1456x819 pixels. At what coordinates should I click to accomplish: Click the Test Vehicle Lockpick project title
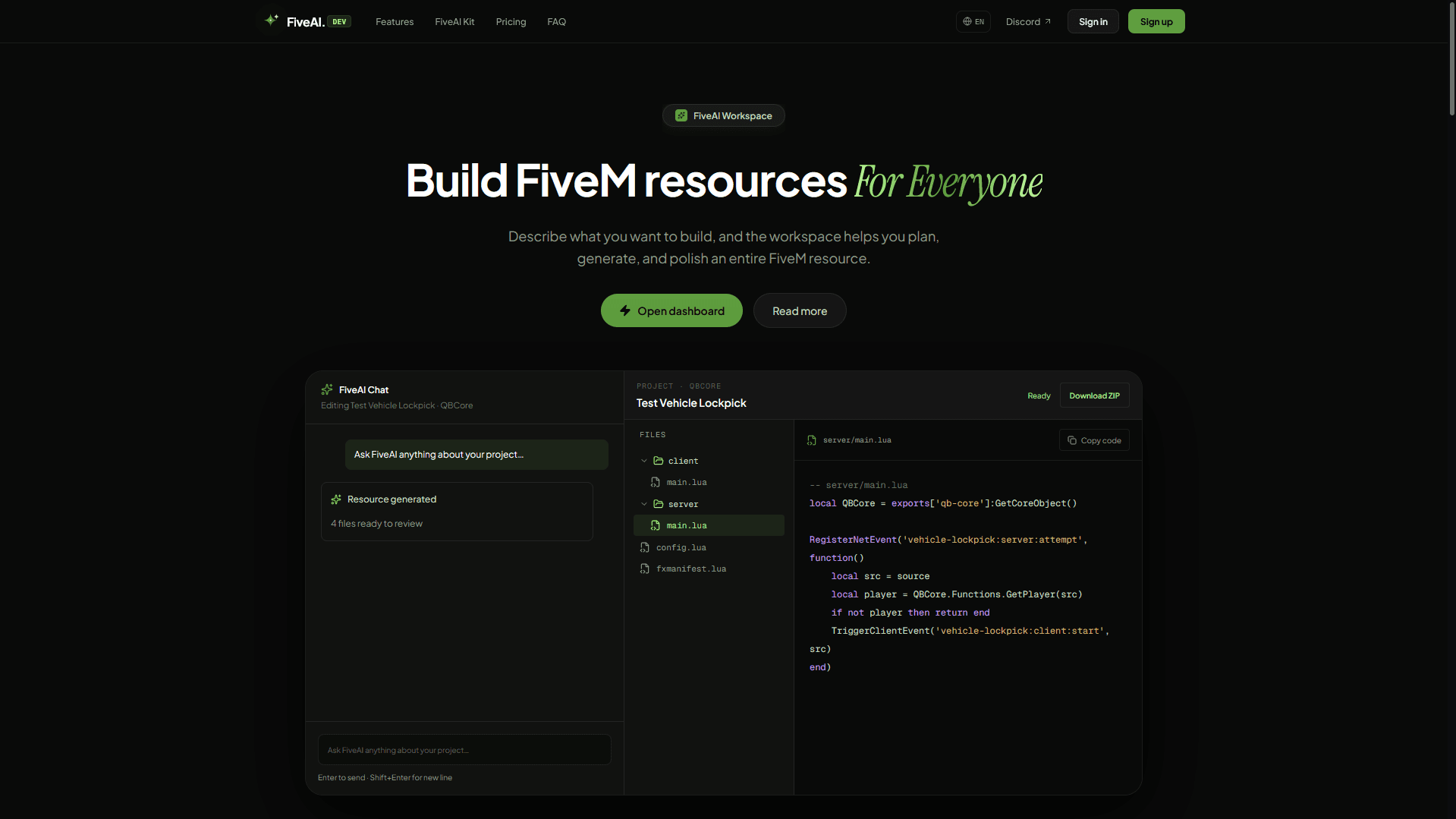pos(691,403)
